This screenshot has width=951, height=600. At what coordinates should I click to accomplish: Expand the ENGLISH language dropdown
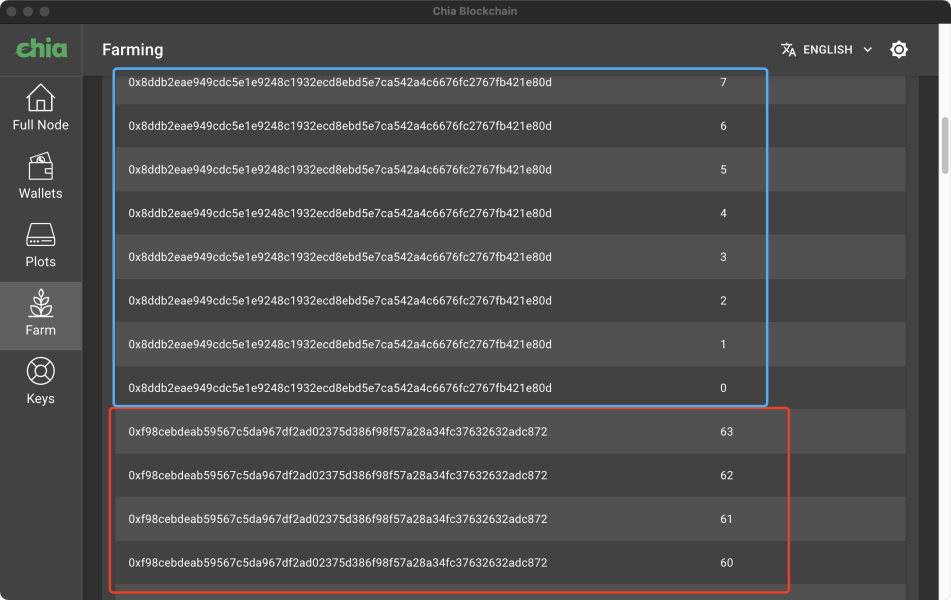point(828,49)
